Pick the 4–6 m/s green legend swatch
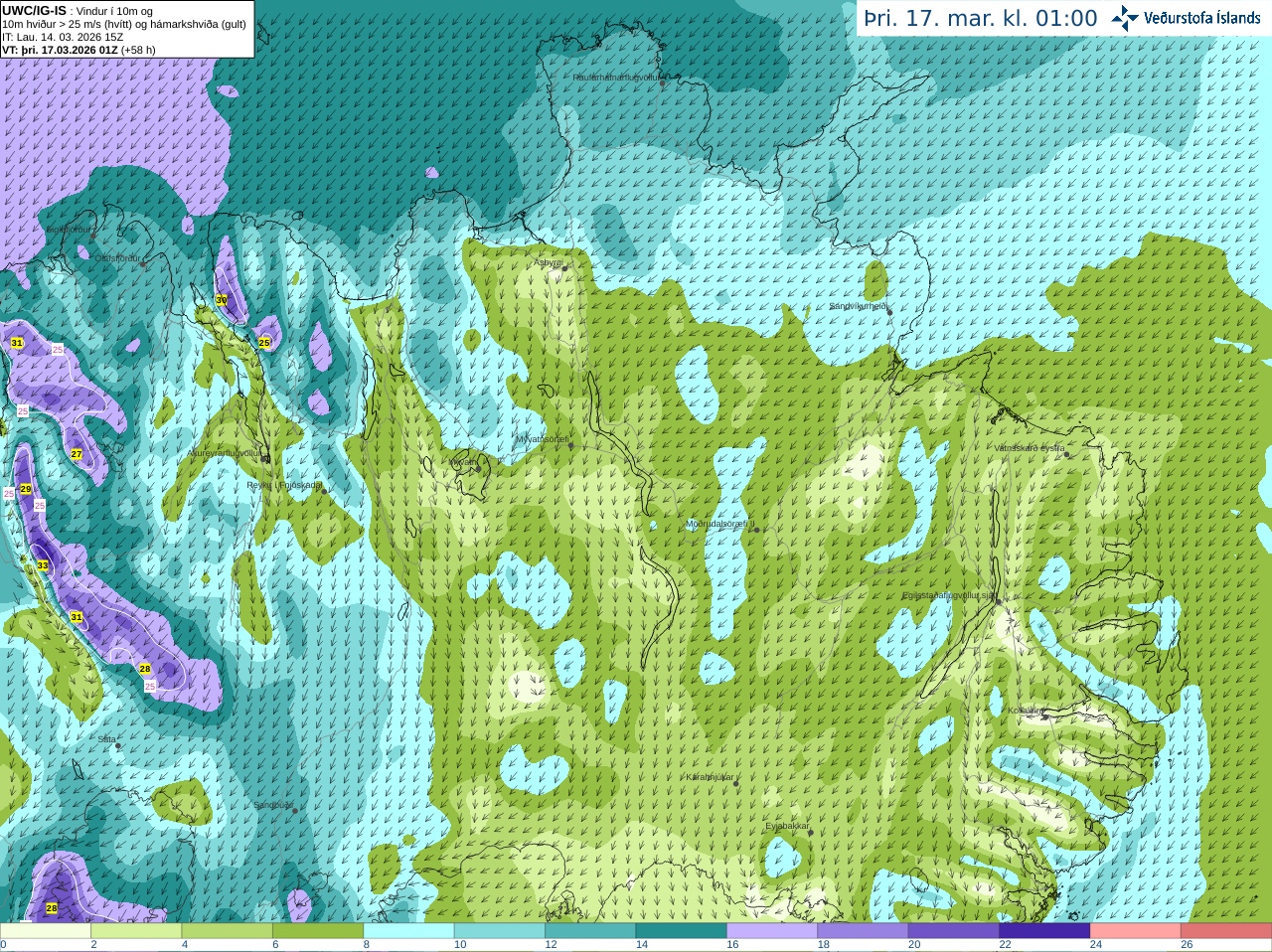Image resolution: width=1272 pixels, height=952 pixels. pyautogui.click(x=228, y=931)
